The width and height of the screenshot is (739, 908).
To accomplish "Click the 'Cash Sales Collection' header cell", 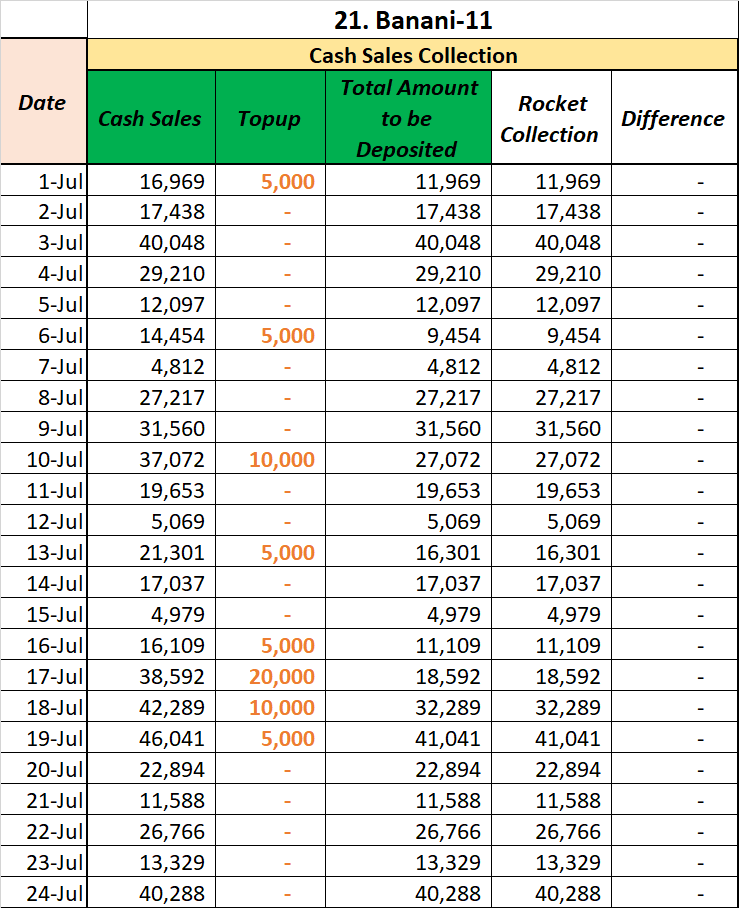I will 413,55.
